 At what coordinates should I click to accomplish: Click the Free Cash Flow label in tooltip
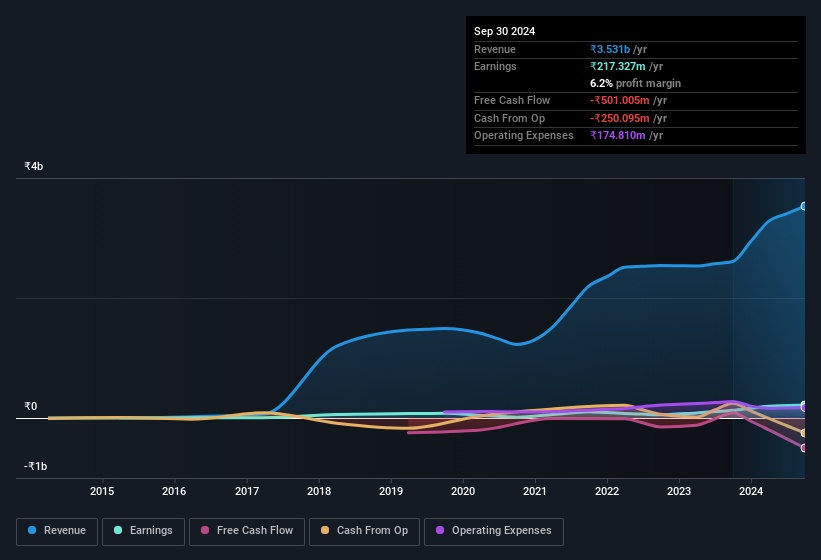click(512, 100)
